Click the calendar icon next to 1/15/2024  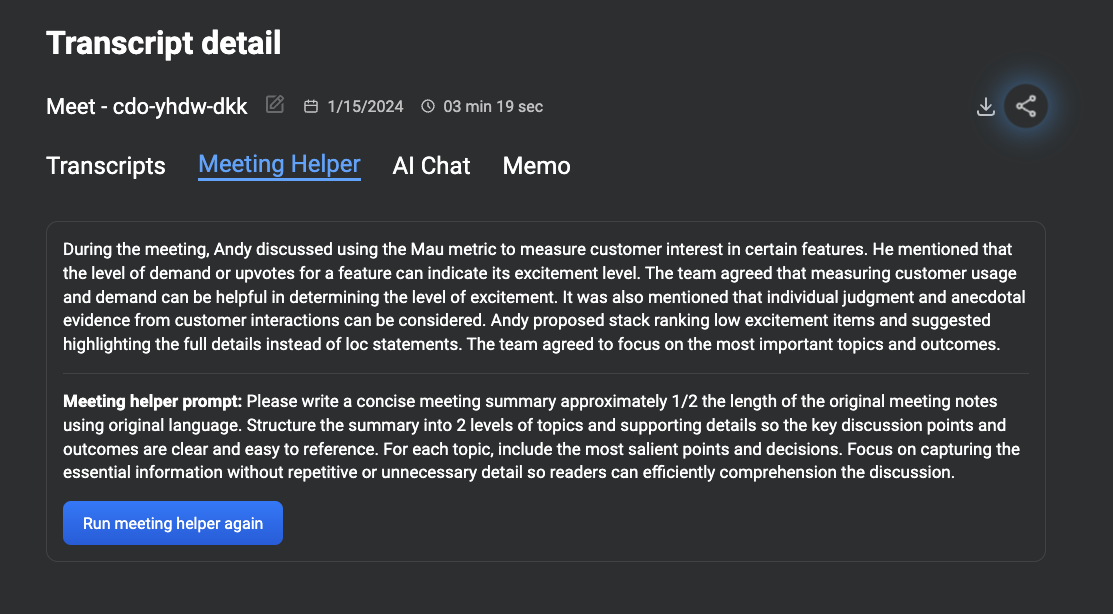tap(311, 106)
